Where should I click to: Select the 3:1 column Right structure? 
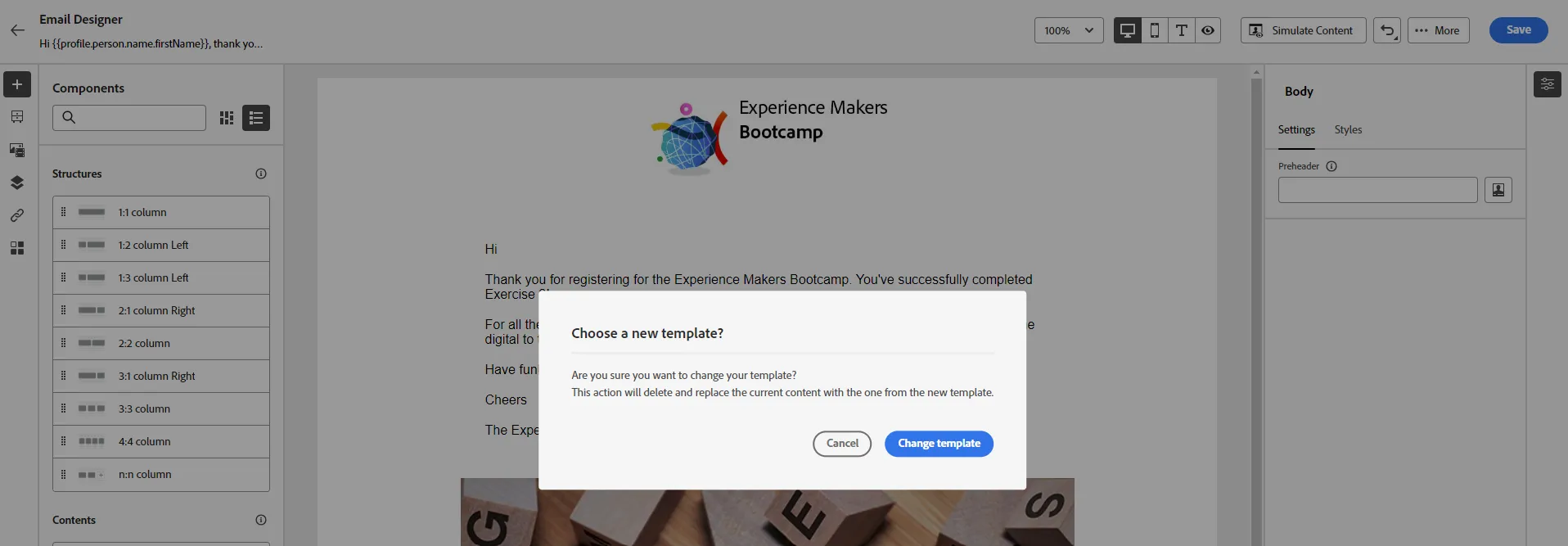[161, 377]
